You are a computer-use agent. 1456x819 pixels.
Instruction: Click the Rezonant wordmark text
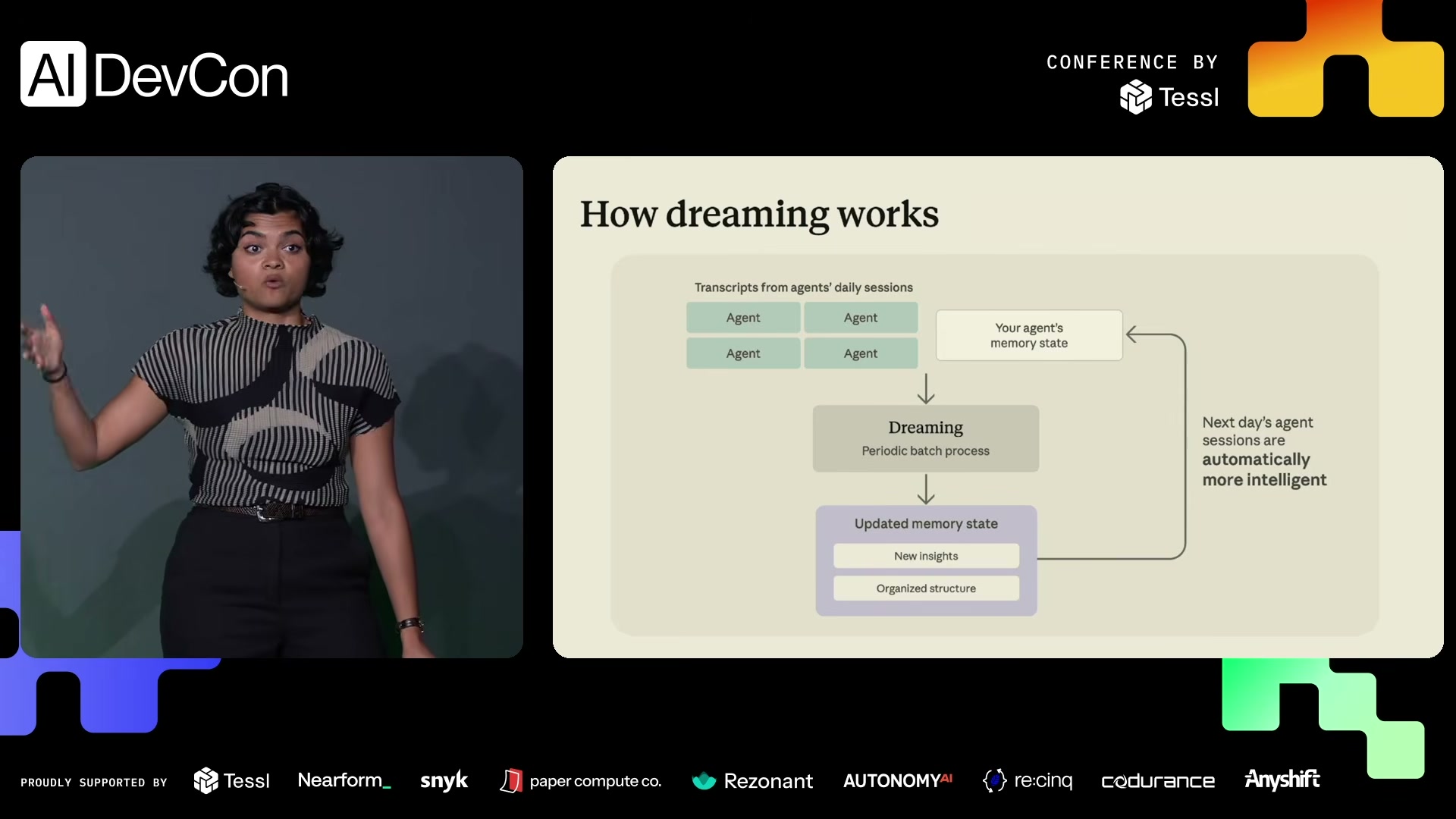(768, 781)
